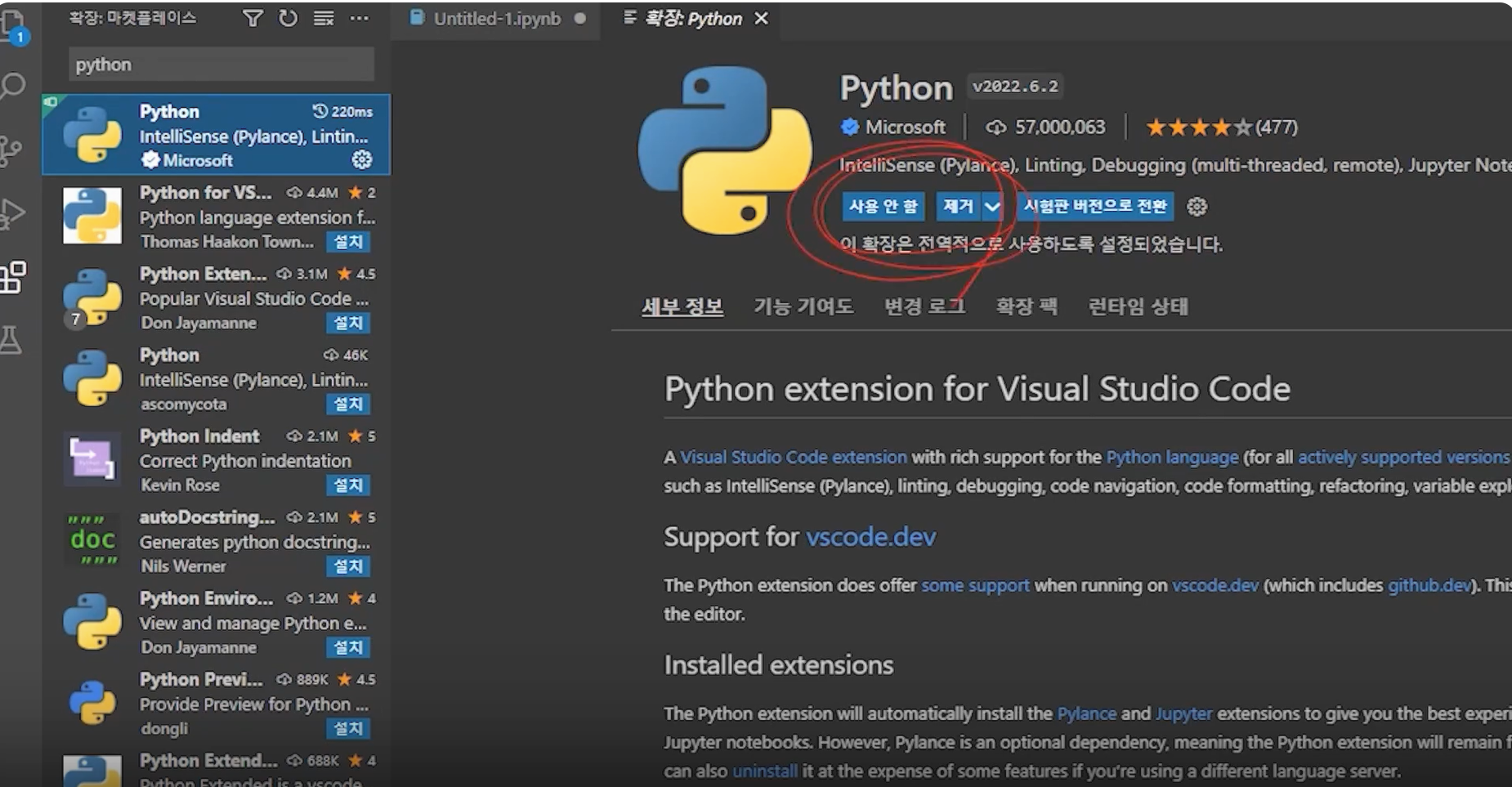Image resolution: width=1512 pixels, height=787 pixels.
Task: Click the verified Microsoft publisher badge
Action: pos(850,127)
